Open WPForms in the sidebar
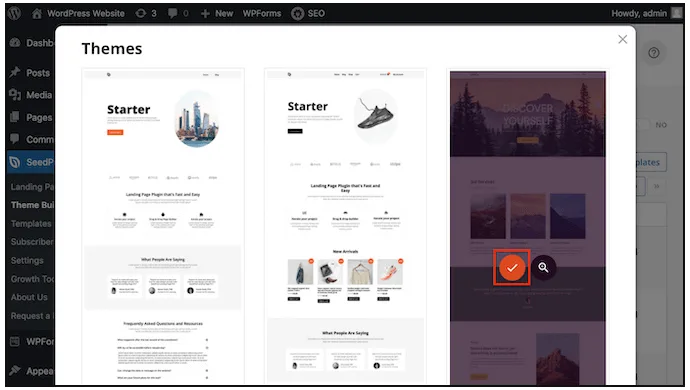The image size is (690, 390). 32,342
